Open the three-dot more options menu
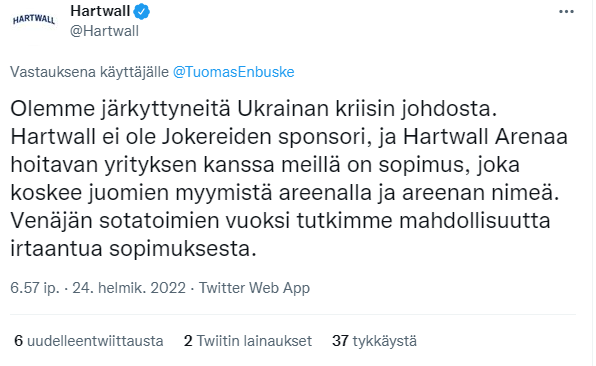 (x=566, y=12)
